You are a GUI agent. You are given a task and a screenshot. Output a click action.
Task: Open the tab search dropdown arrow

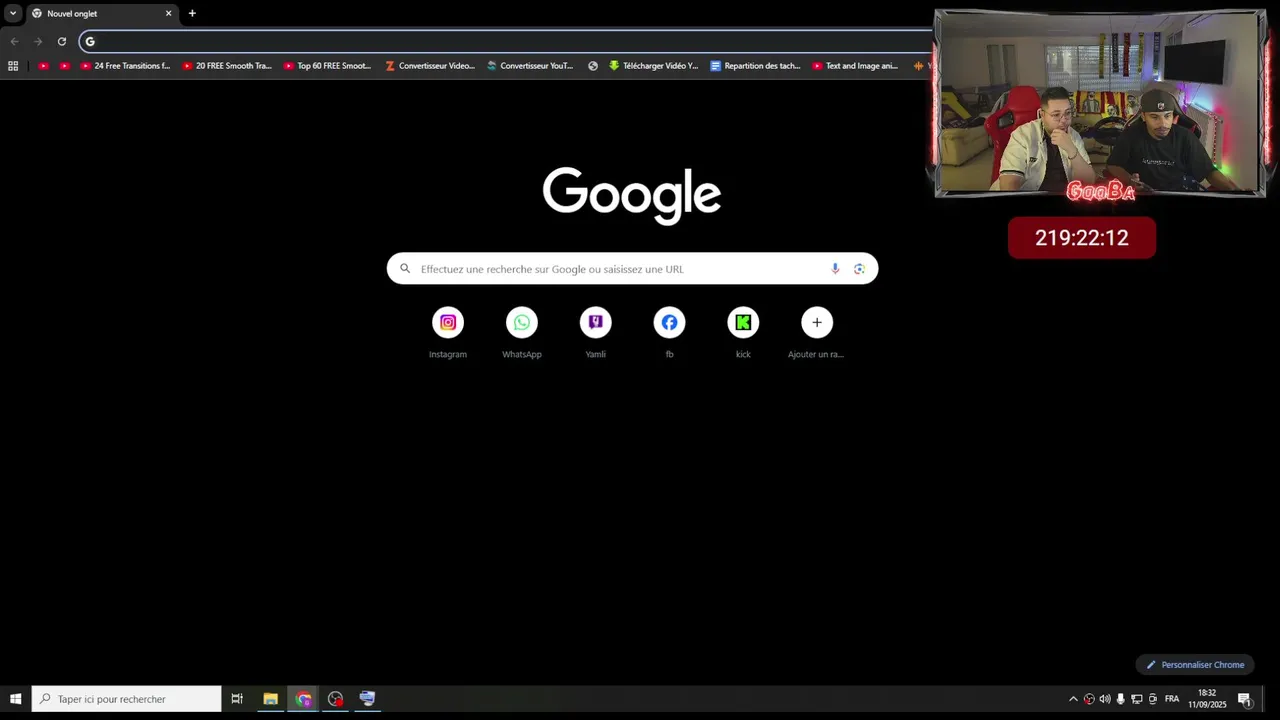coord(13,13)
